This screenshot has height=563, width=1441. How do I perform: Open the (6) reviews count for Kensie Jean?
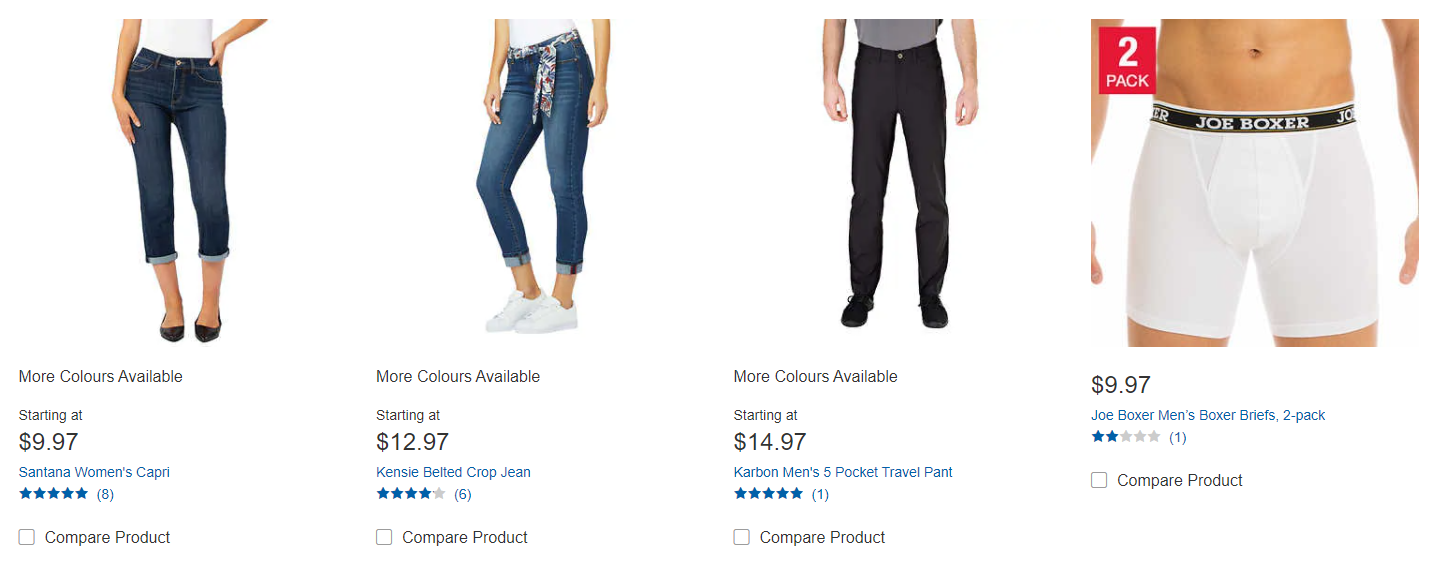pyautogui.click(x=462, y=494)
